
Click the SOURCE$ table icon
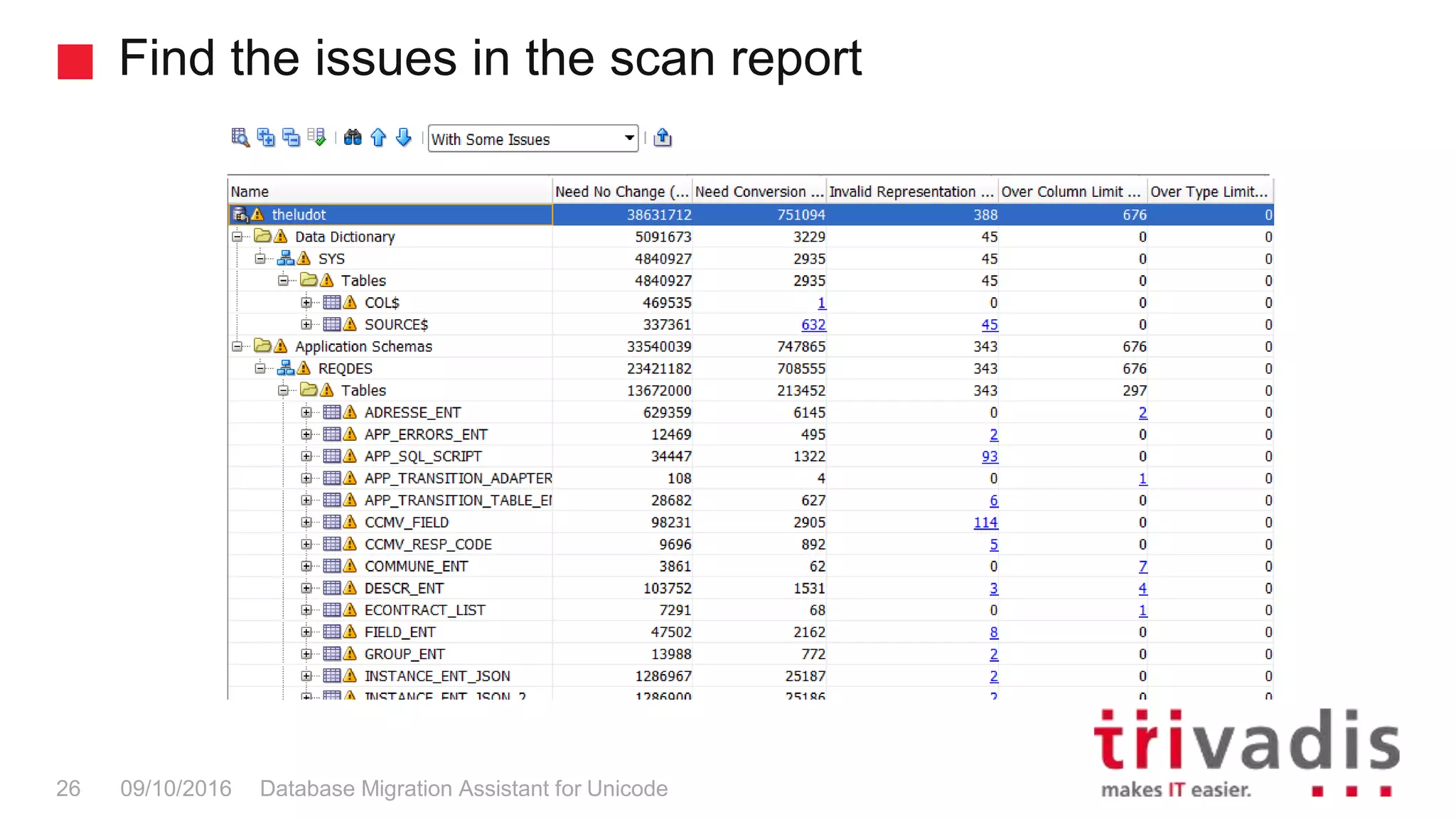click(x=331, y=324)
